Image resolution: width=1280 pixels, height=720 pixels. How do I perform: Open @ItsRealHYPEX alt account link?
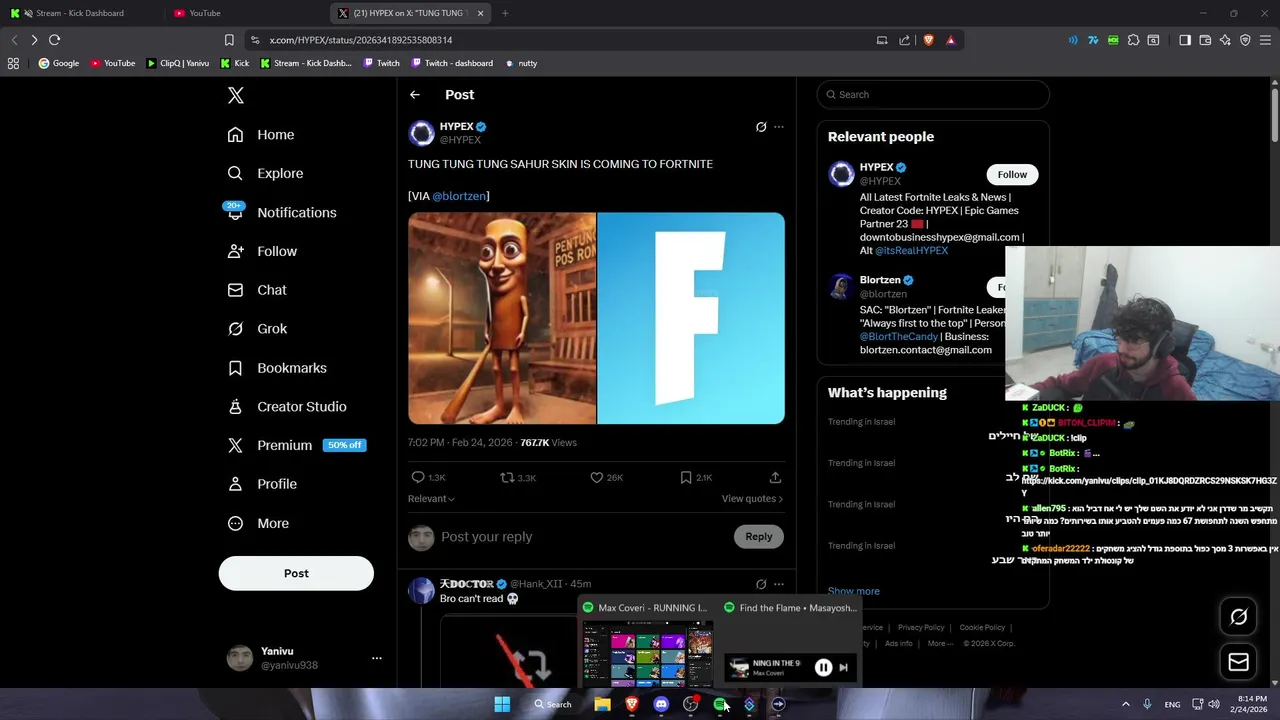[x=911, y=251]
